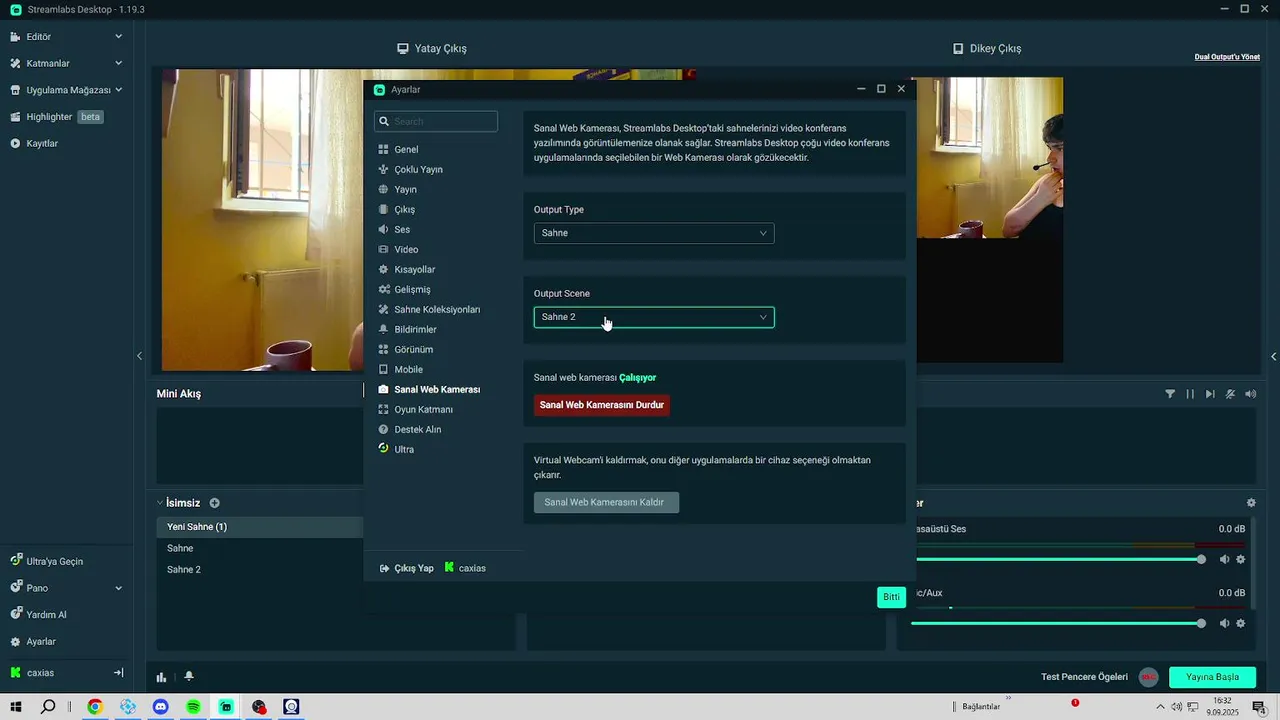Click Test Pencere Ögeleri
This screenshot has height=720, width=1280.
(1084, 677)
